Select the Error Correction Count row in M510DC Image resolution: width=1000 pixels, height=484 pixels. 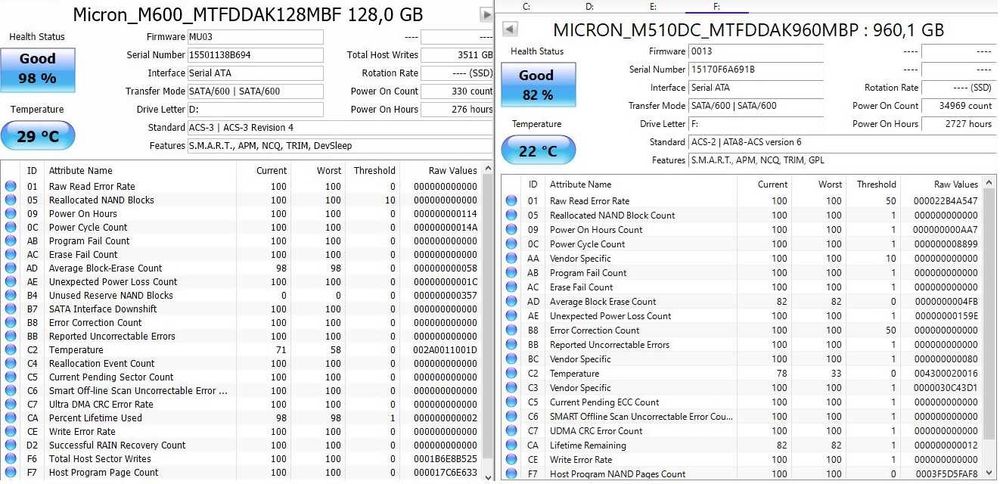click(x=742, y=330)
